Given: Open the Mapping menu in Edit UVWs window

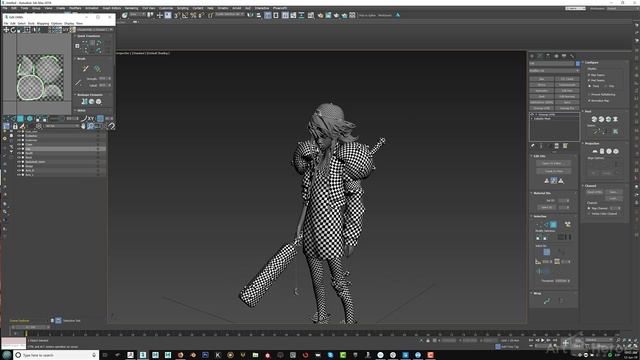Looking at the screenshot, I should (x=43, y=23).
